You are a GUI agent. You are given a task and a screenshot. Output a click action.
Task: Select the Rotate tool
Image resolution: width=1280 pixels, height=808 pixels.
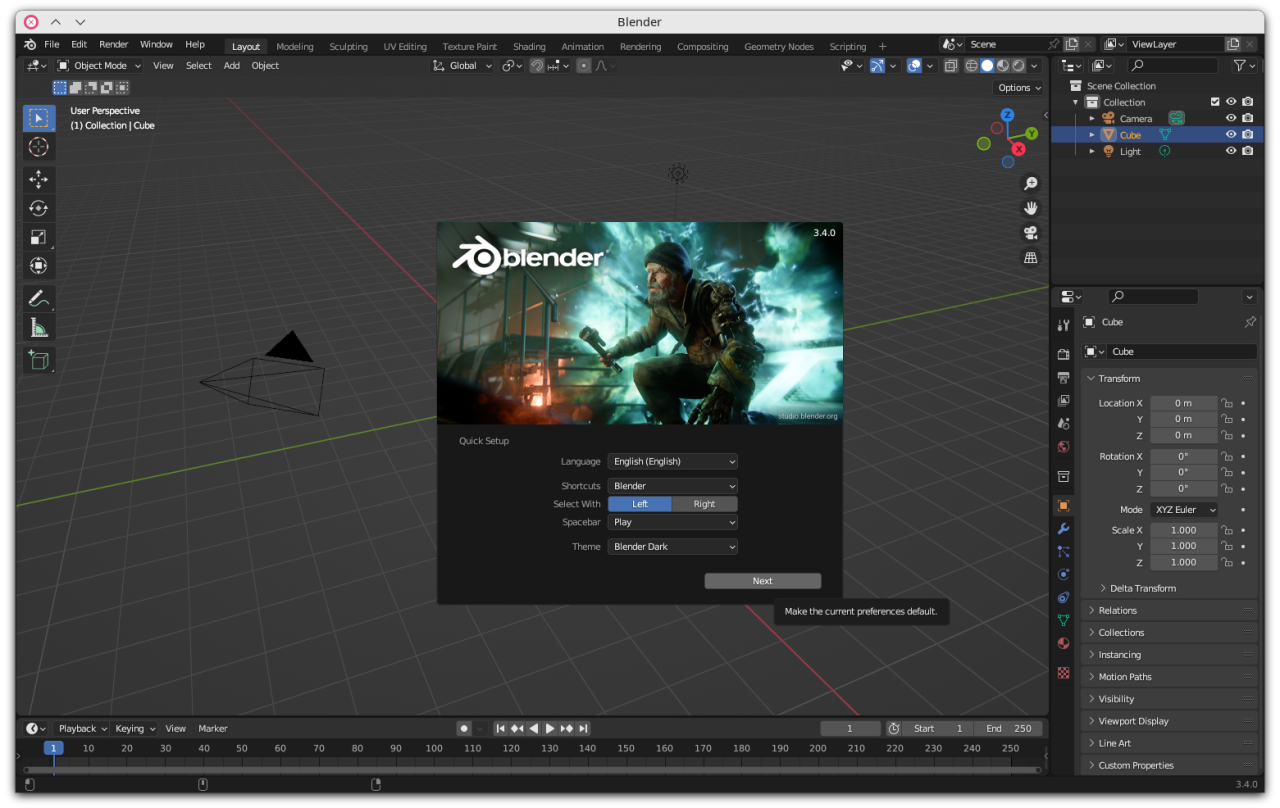pos(39,208)
